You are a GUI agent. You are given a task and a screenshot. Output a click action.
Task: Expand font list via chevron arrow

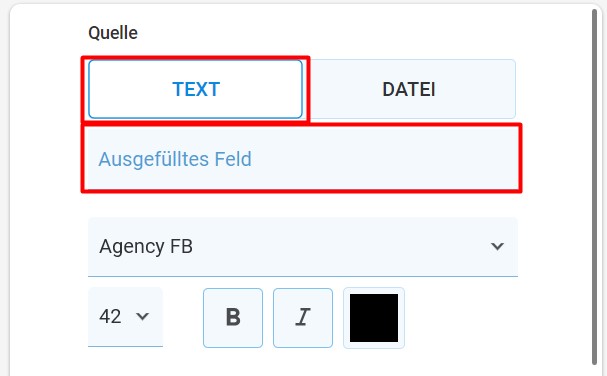coord(497,246)
